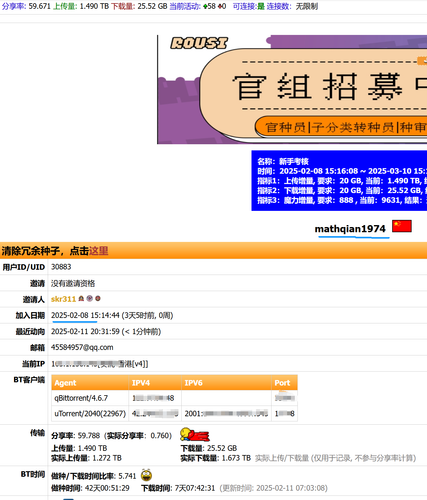The height and width of the screenshot is (500, 427).
Task: Click the 更新时间 2025-02-11 07:03:08 note
Action: pos(274,488)
